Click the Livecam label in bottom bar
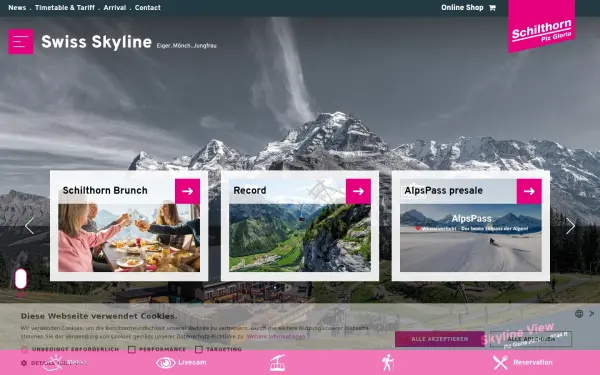 tap(192, 362)
